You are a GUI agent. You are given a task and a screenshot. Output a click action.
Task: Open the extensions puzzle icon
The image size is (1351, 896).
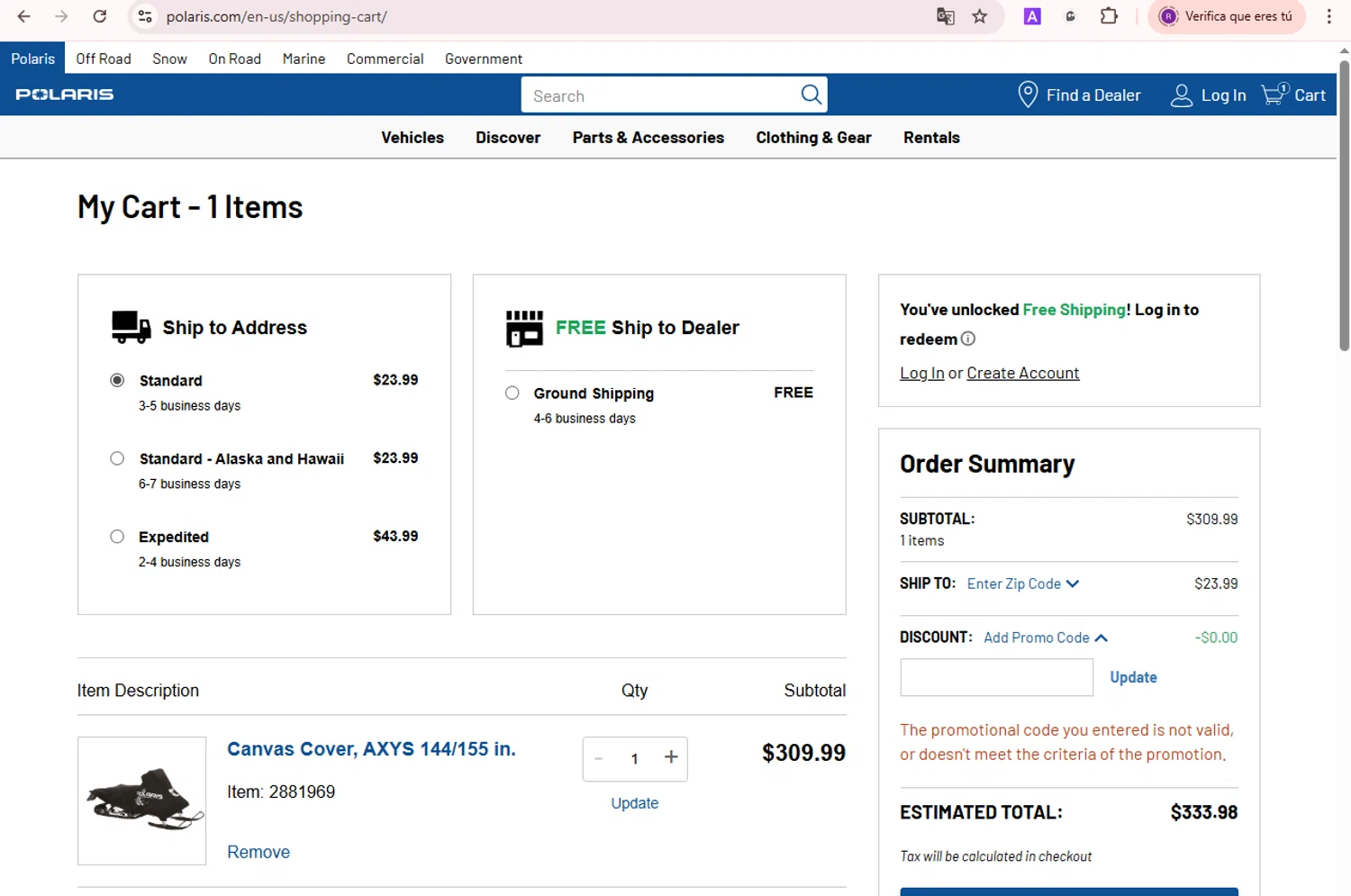[1109, 16]
